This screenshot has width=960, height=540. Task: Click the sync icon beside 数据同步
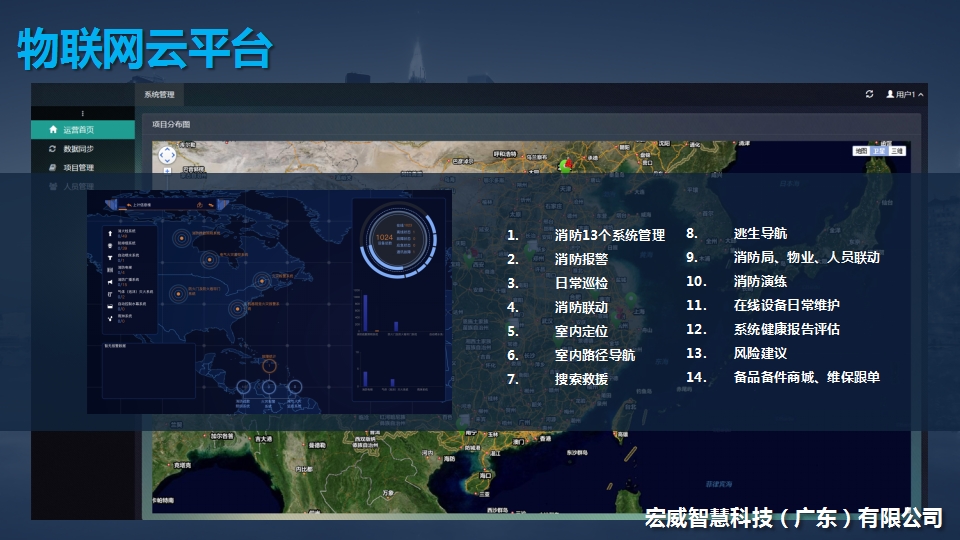click(x=53, y=149)
